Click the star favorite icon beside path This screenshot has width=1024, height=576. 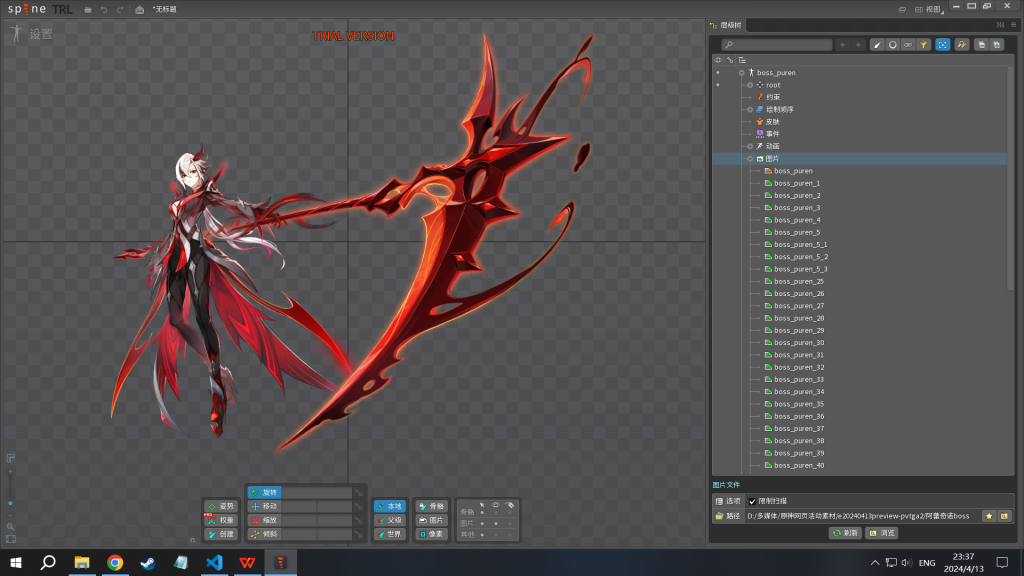coord(989,516)
